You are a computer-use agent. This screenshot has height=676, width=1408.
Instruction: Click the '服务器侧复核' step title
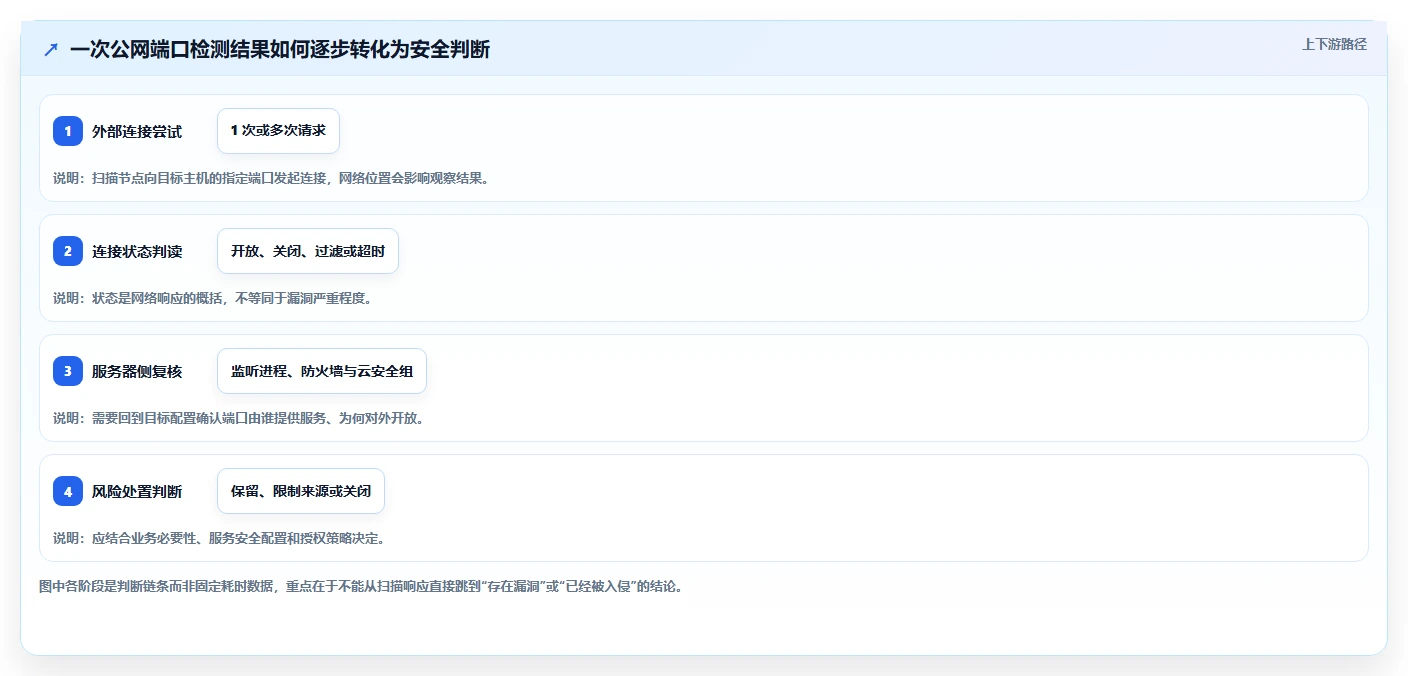click(137, 371)
